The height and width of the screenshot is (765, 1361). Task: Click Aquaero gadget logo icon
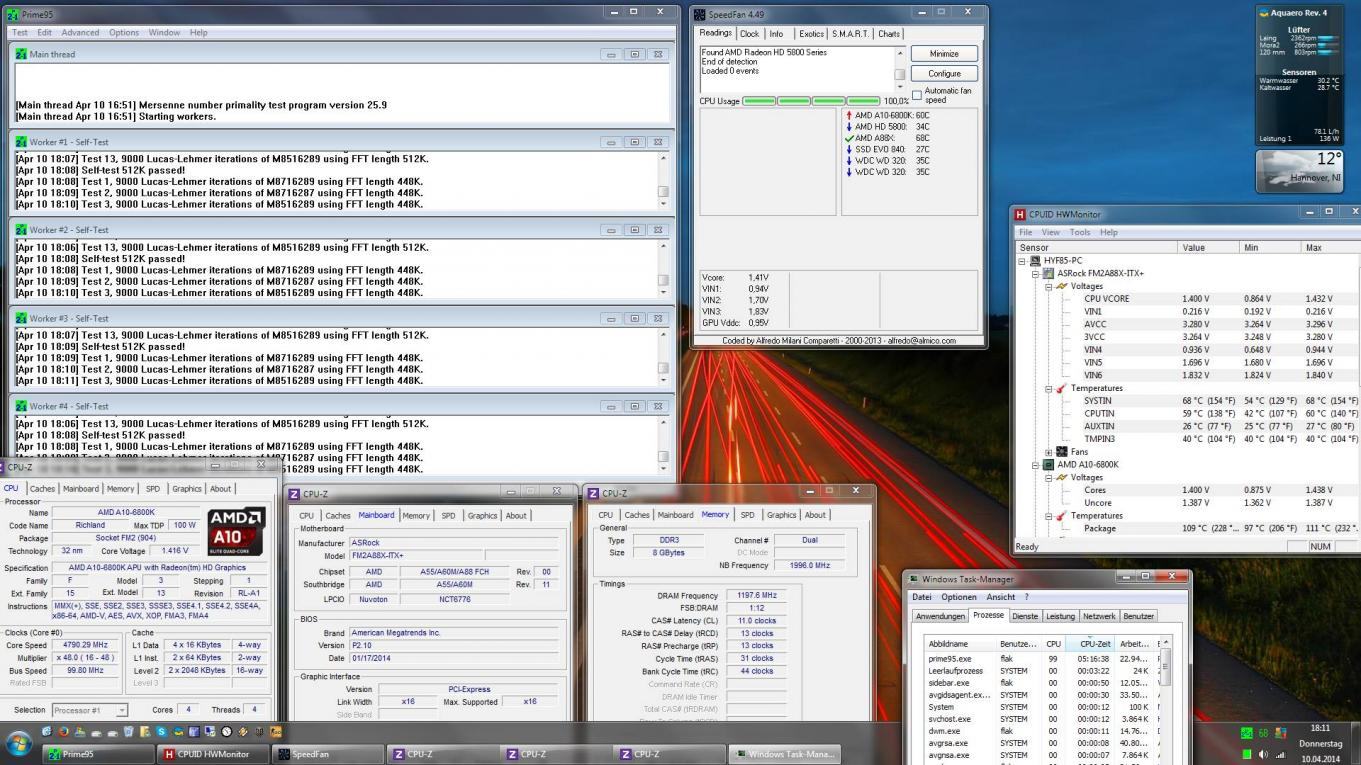point(1264,13)
